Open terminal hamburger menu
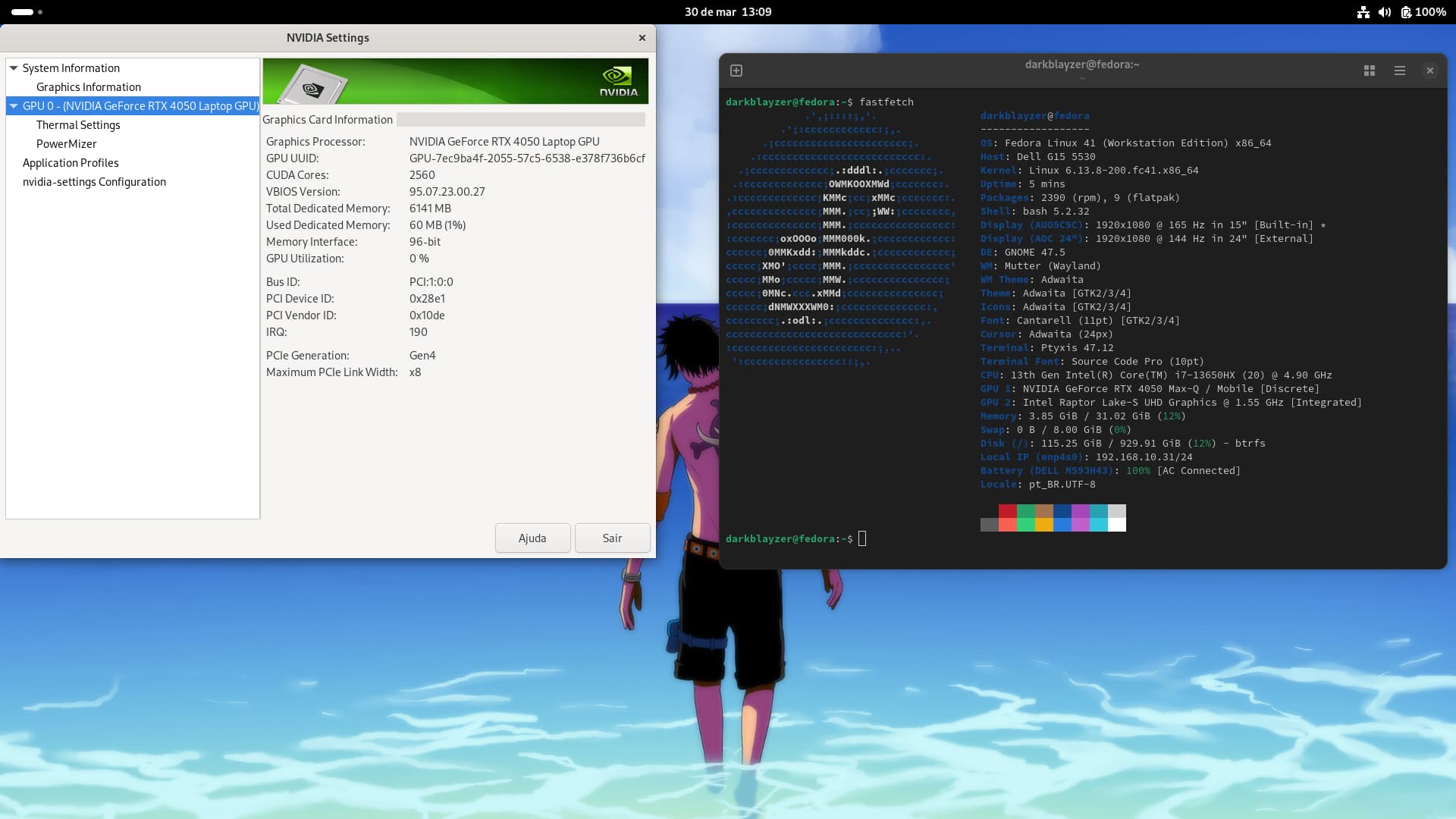Image resolution: width=1456 pixels, height=819 pixels. click(x=1400, y=71)
